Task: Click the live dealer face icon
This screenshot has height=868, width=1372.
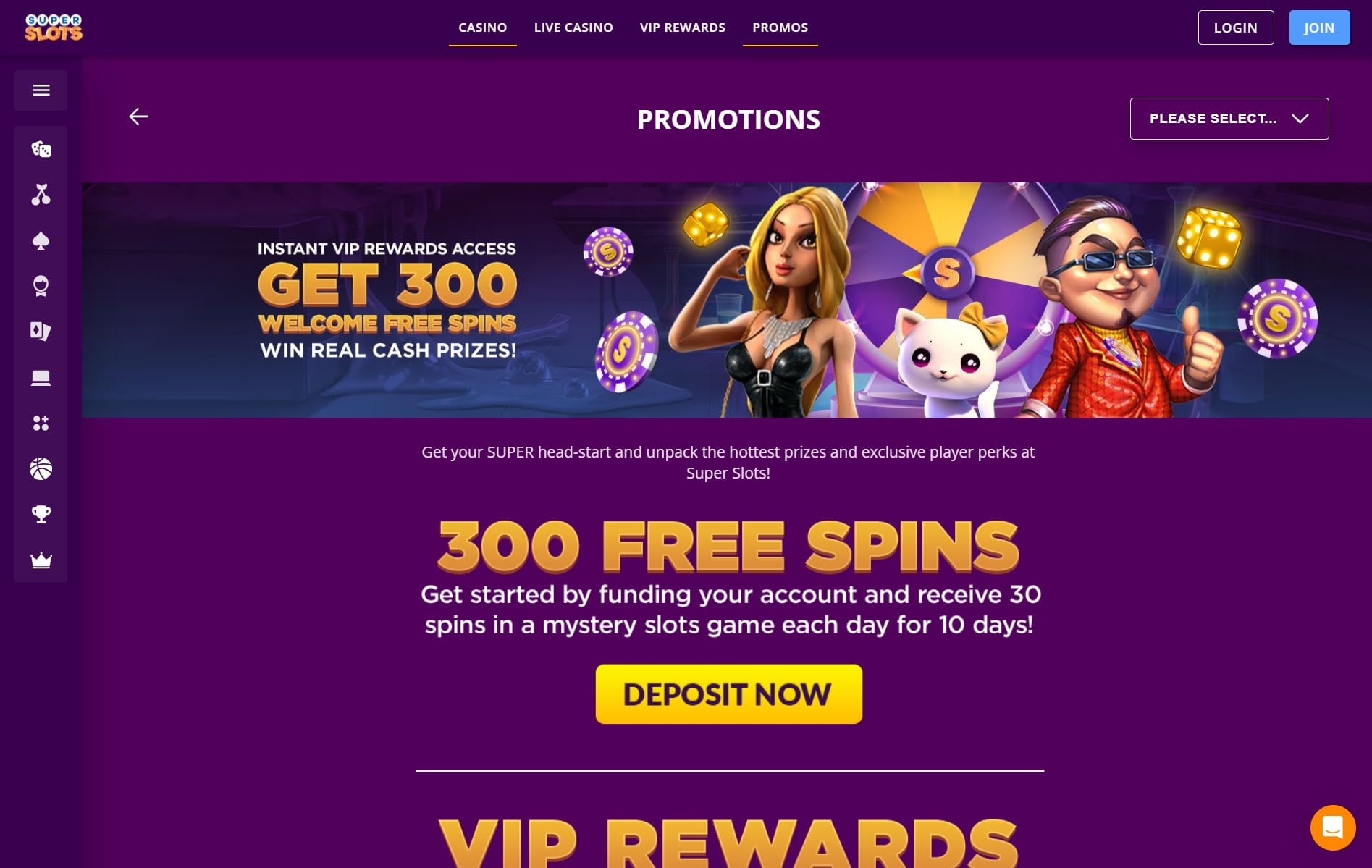Action: (x=41, y=286)
